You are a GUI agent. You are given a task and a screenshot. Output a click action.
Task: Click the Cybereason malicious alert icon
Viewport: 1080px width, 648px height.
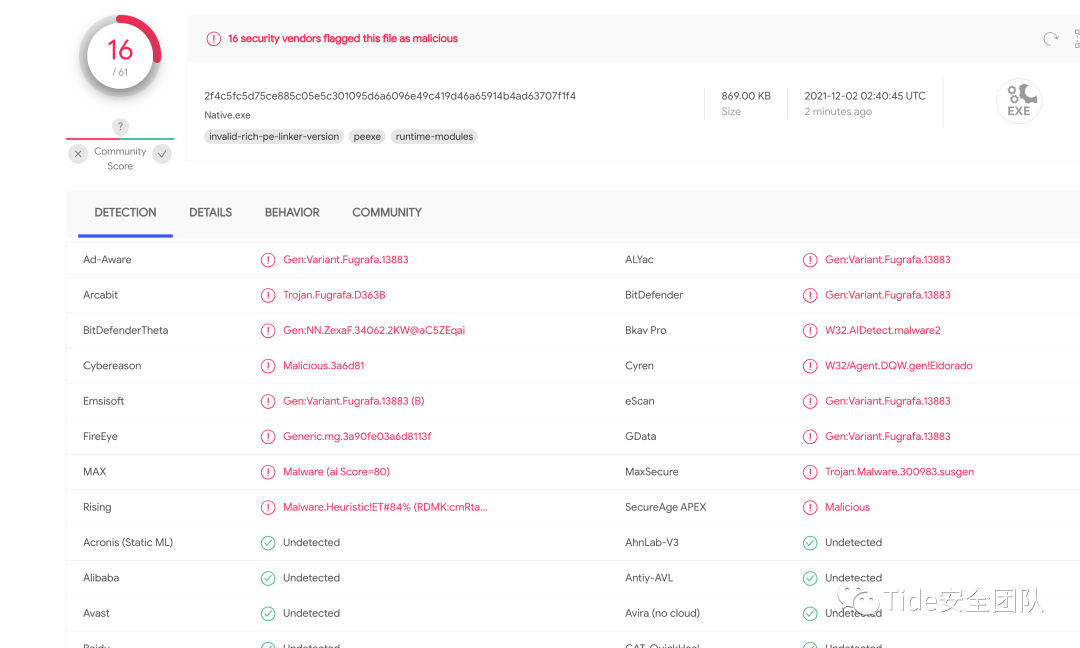click(268, 366)
